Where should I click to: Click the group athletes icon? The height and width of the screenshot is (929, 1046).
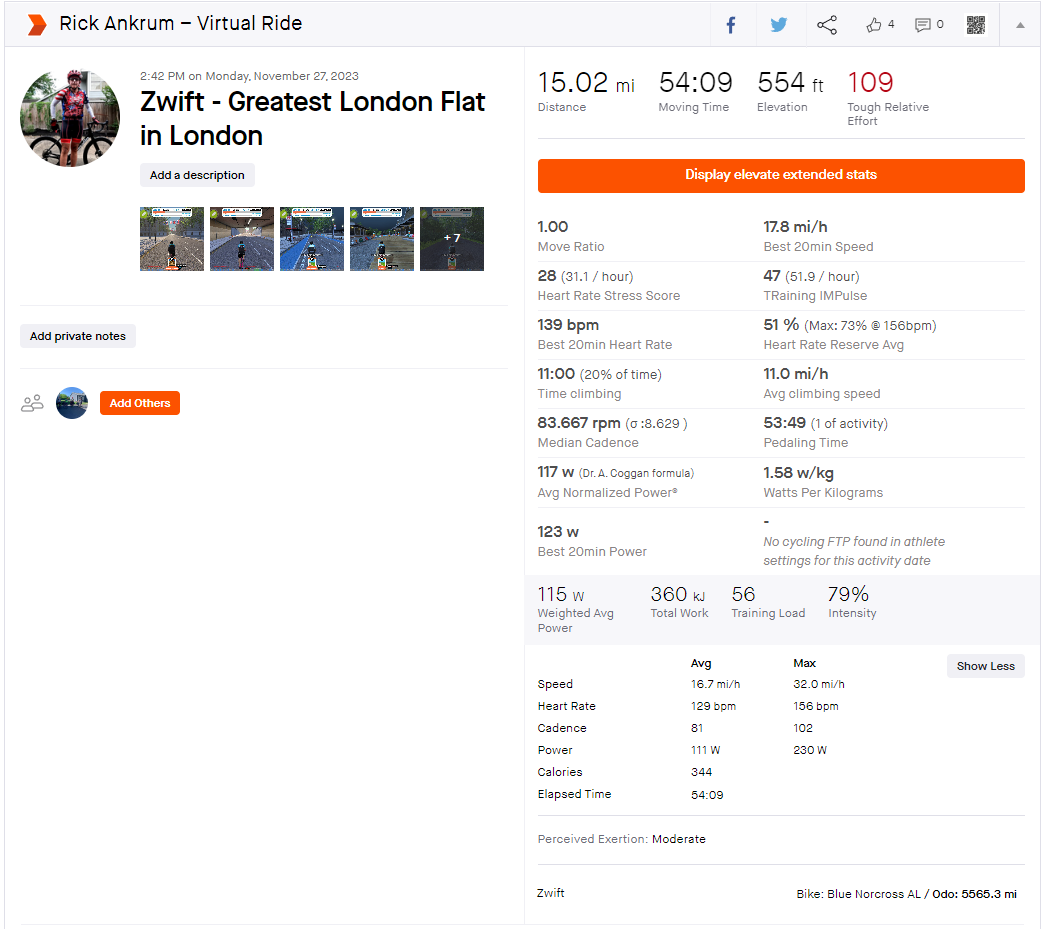pos(32,403)
